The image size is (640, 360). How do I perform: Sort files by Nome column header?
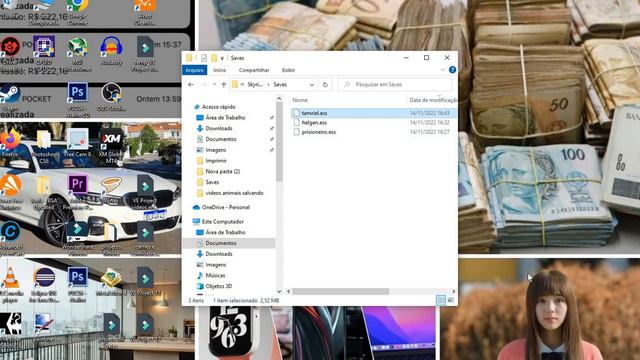click(x=300, y=100)
